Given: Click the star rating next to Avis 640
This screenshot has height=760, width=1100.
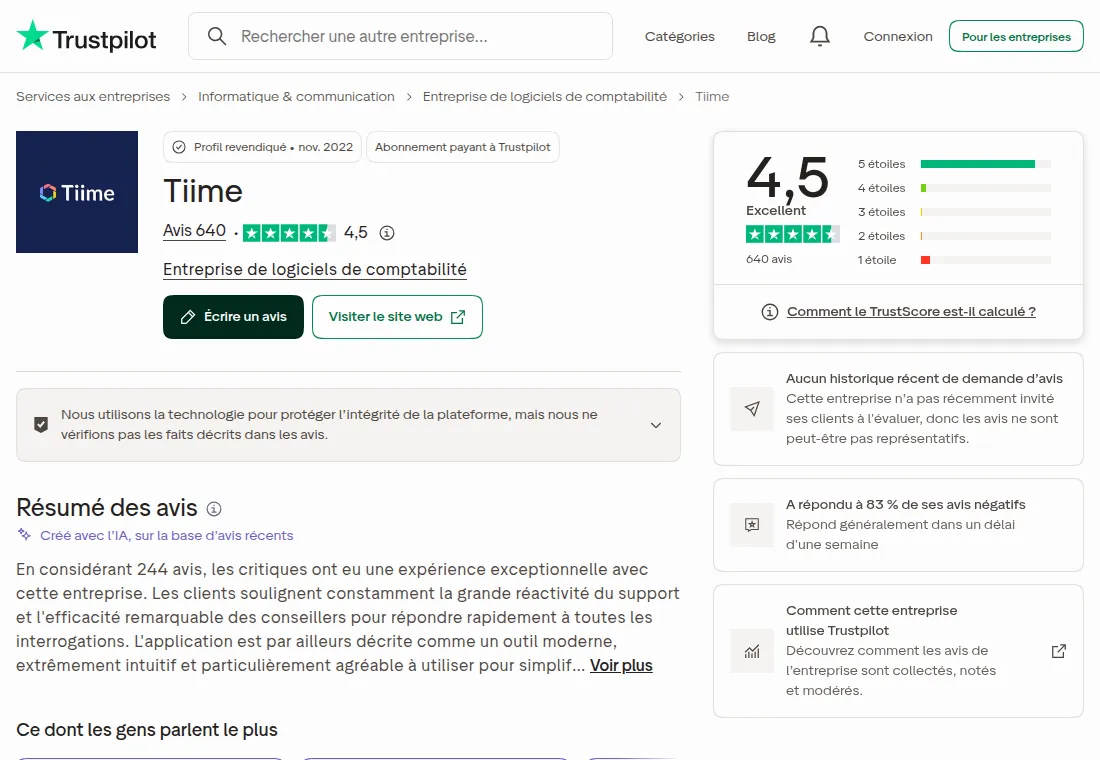Looking at the screenshot, I should click(289, 233).
